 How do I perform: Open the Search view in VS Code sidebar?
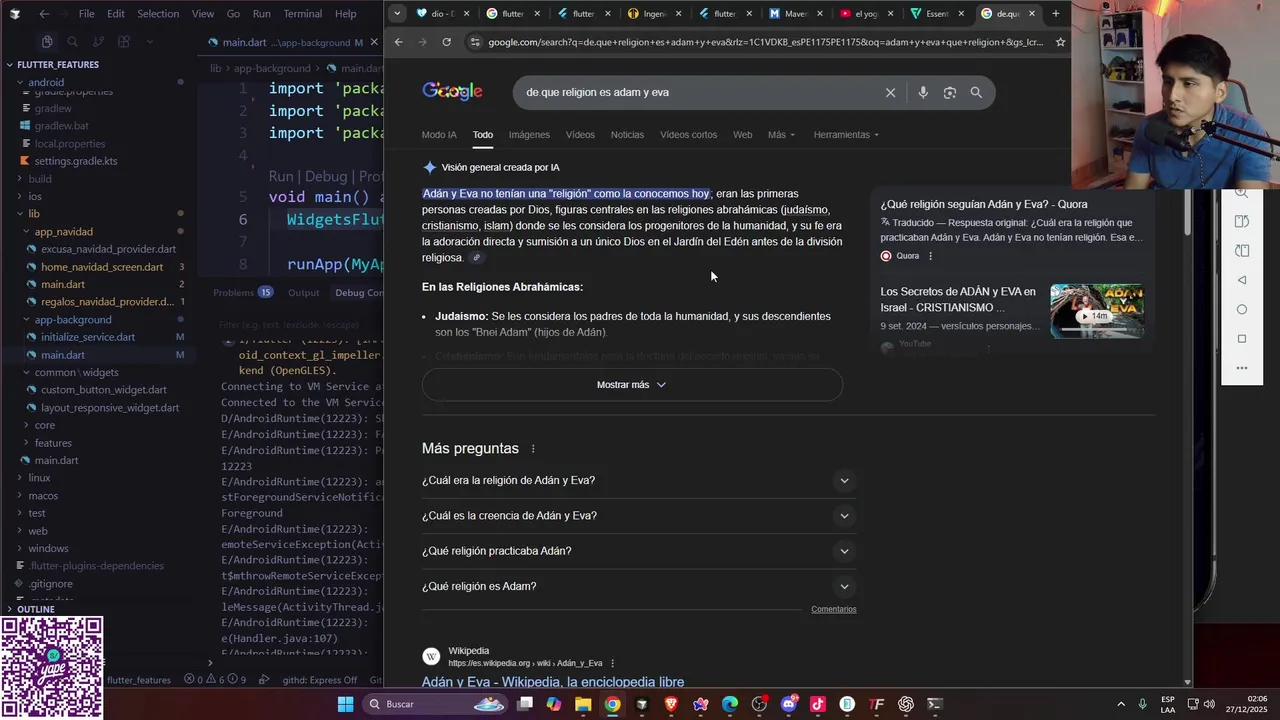pyautogui.click(x=72, y=42)
